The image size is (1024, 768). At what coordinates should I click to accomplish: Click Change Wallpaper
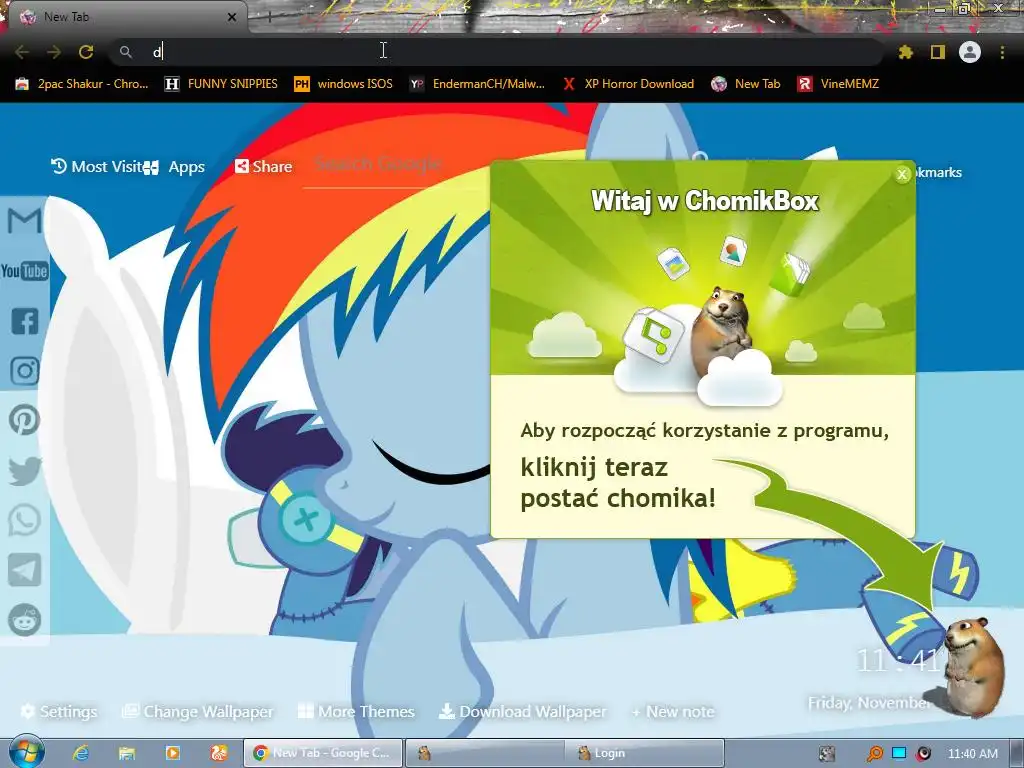[198, 711]
